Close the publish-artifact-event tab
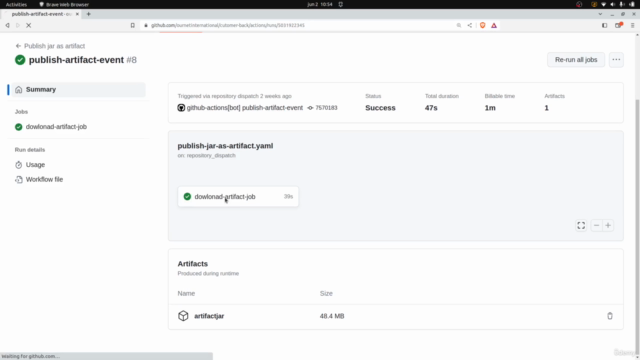640x360 pixels. pyautogui.click(x=77, y=14)
